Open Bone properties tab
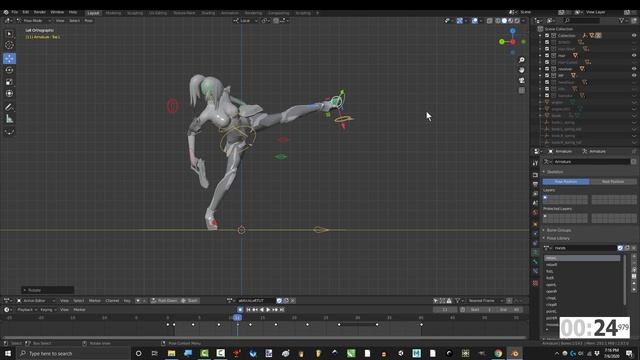 tap(535, 262)
